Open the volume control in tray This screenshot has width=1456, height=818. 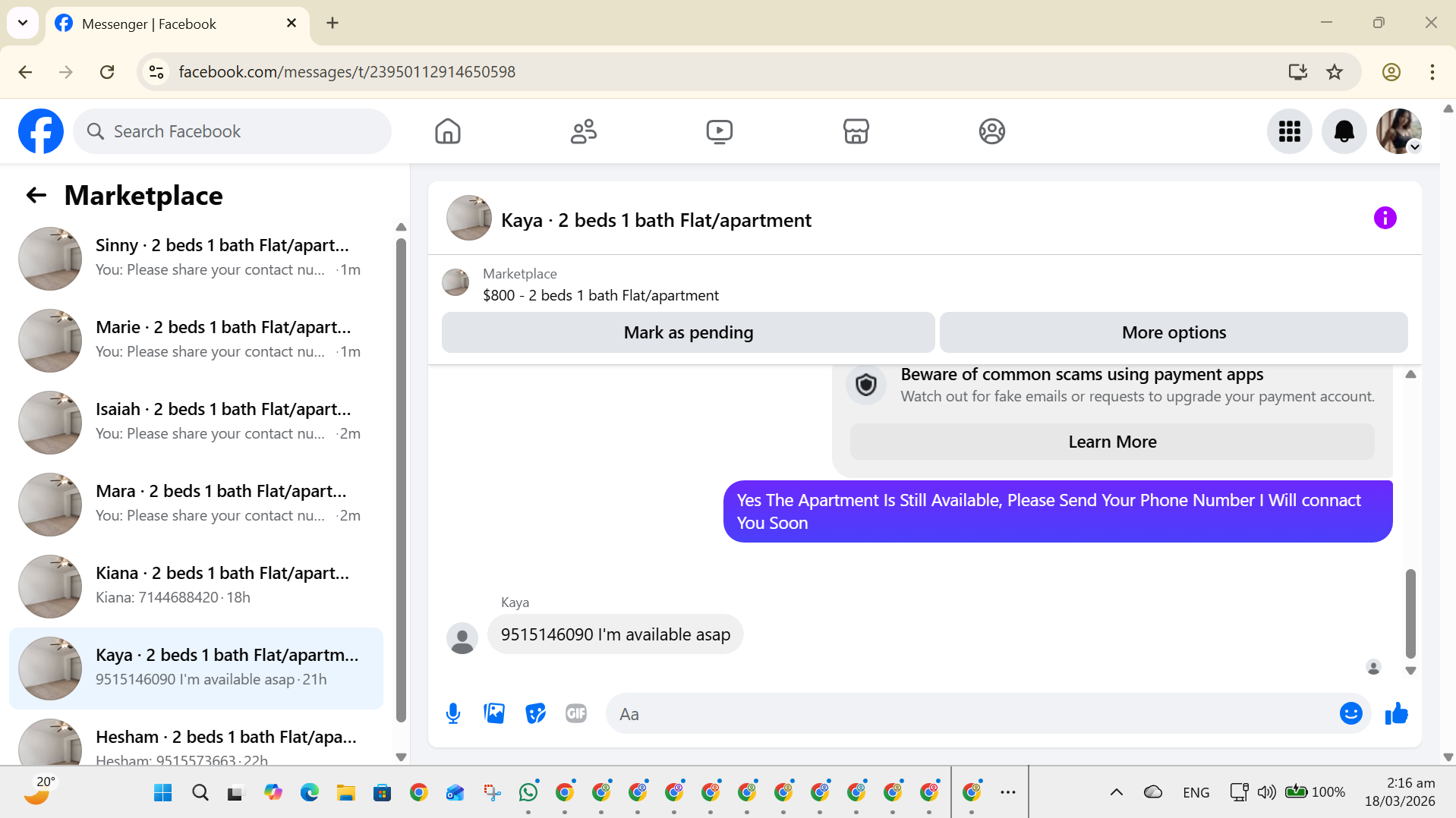pyautogui.click(x=1266, y=792)
